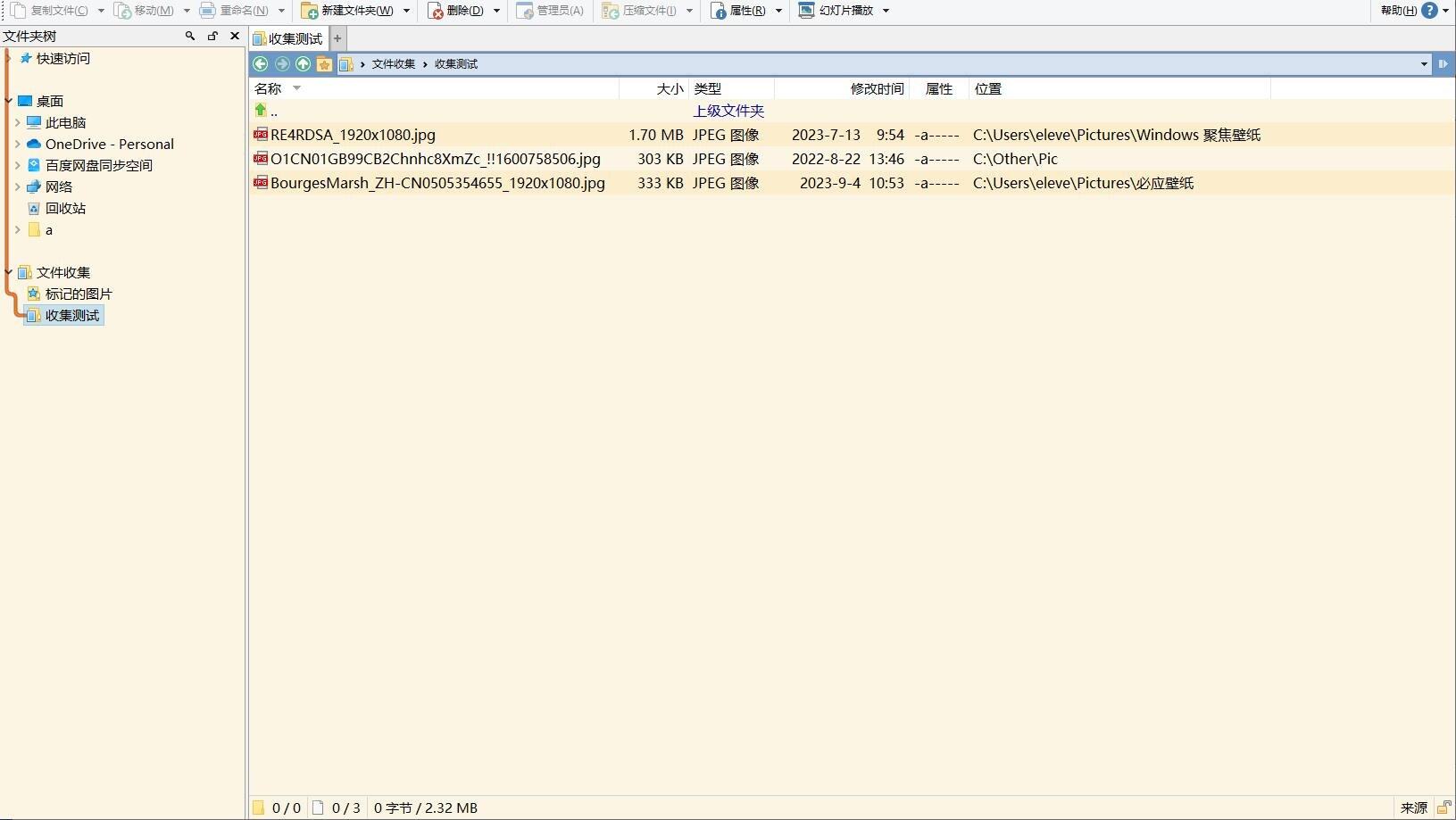Click the 重命名(N) rename toolbar button
This screenshot has height=820, width=1456.
click(234, 11)
